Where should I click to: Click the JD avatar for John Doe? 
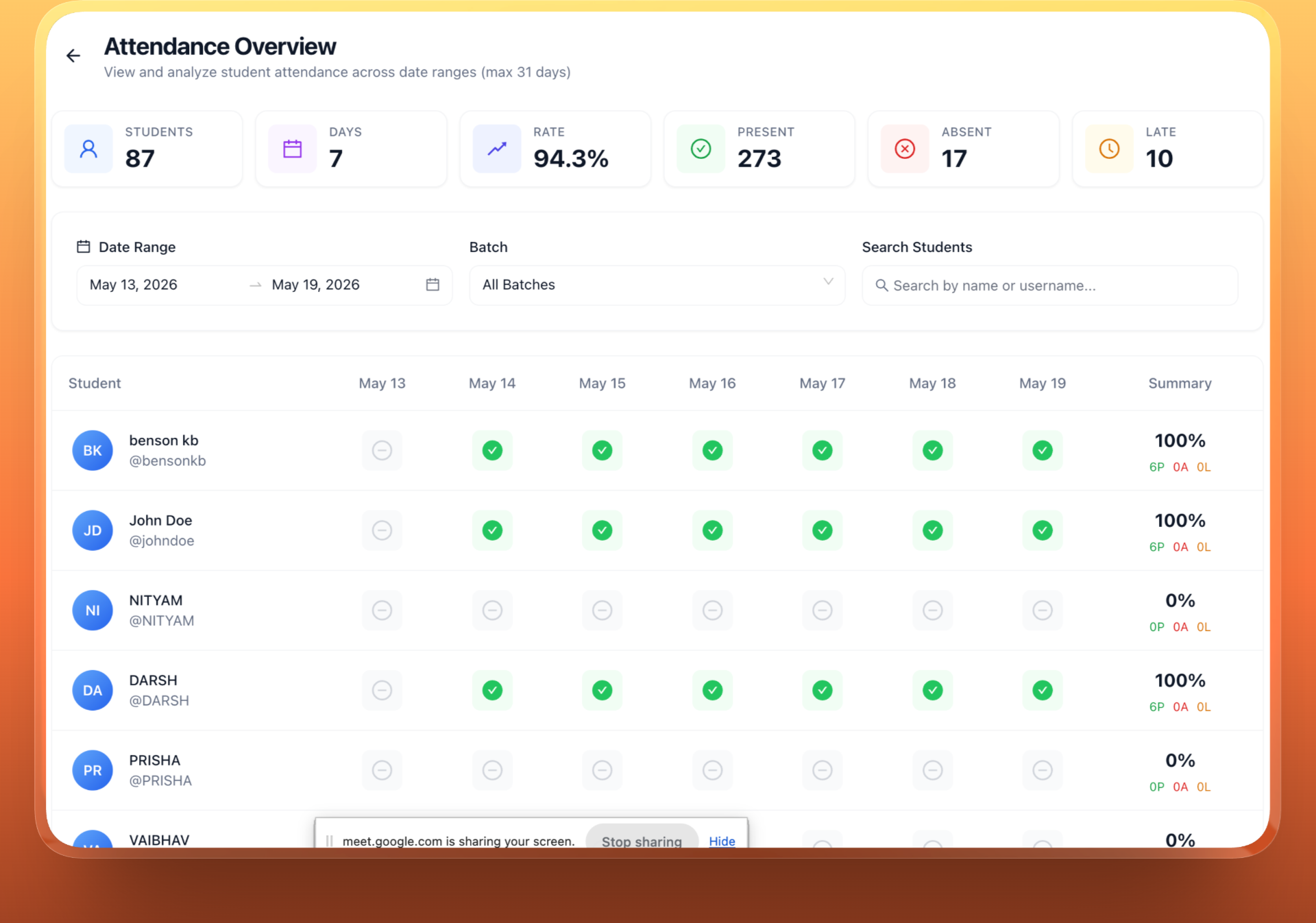(x=93, y=530)
